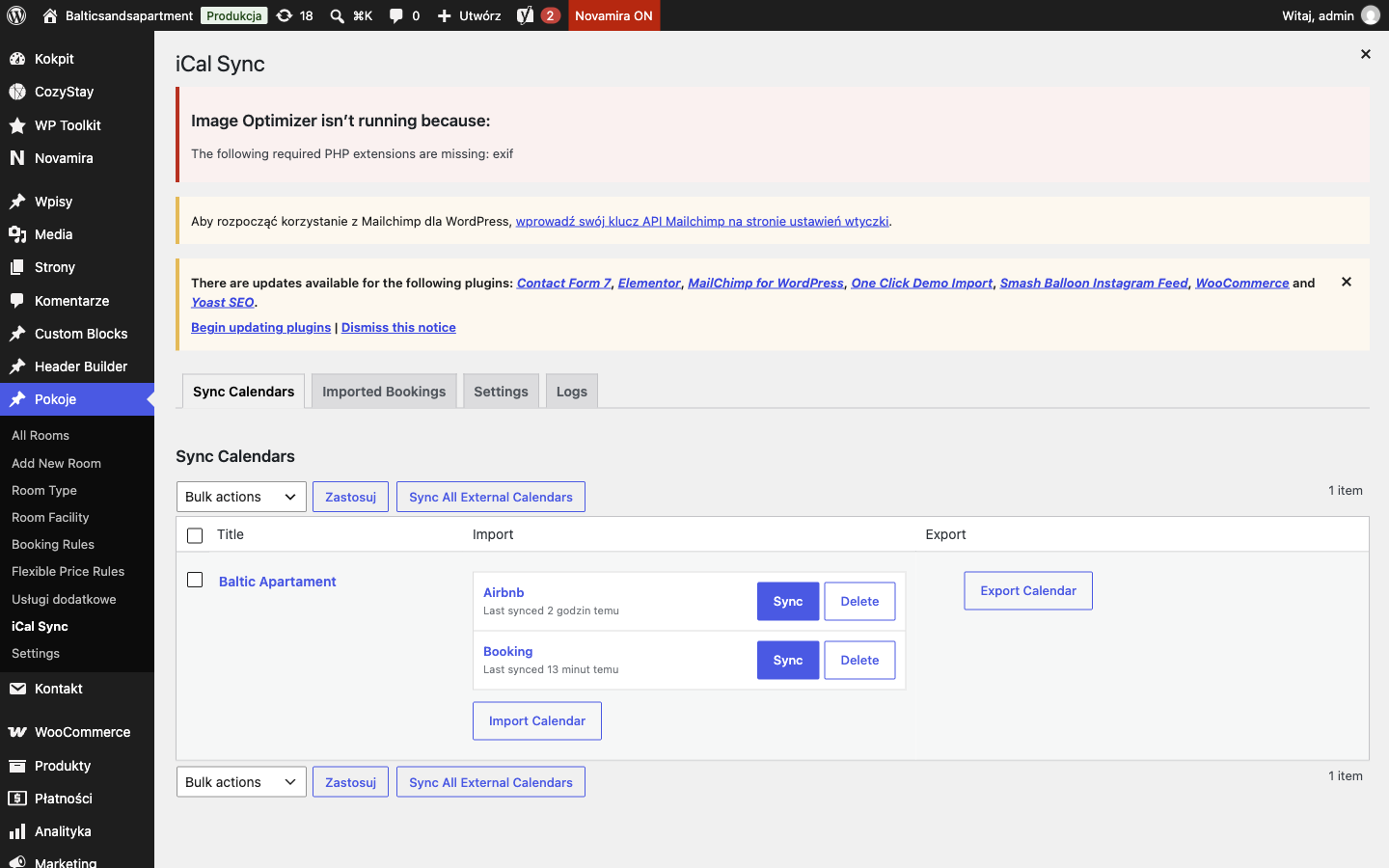Click the CozyStay sidebar icon
Viewport: 1389px width, 868px height.
click(17, 92)
